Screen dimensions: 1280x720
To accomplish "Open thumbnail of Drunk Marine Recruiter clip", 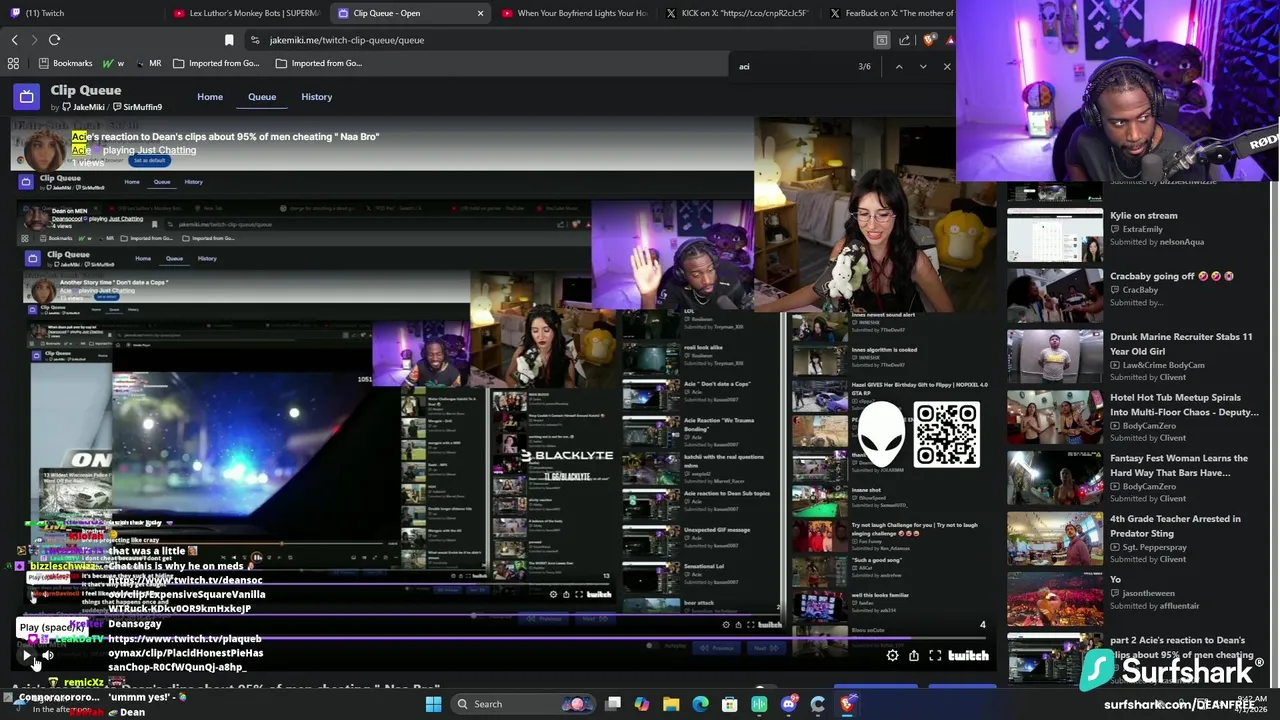I will (1054, 356).
